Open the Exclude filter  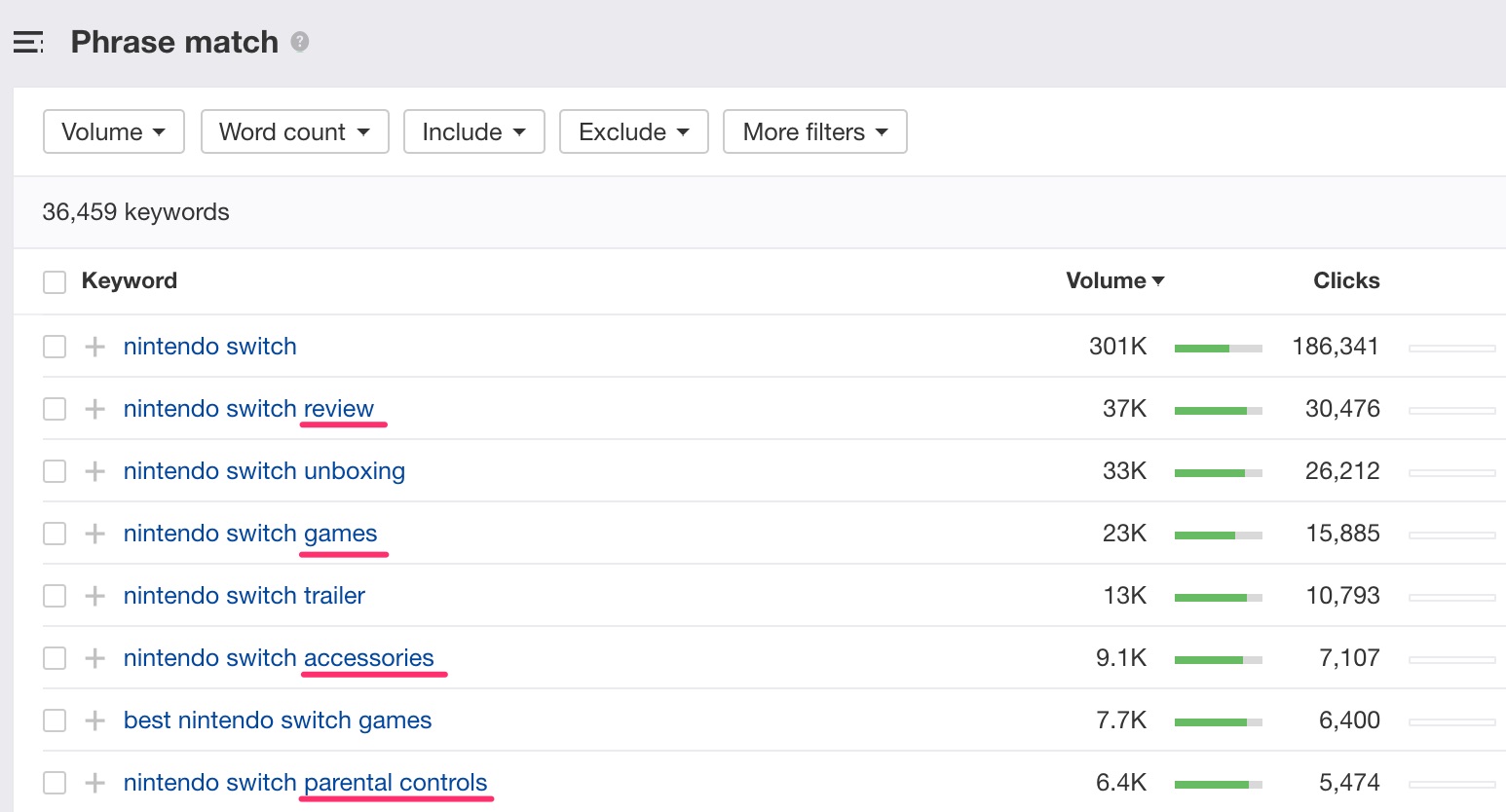(x=633, y=131)
